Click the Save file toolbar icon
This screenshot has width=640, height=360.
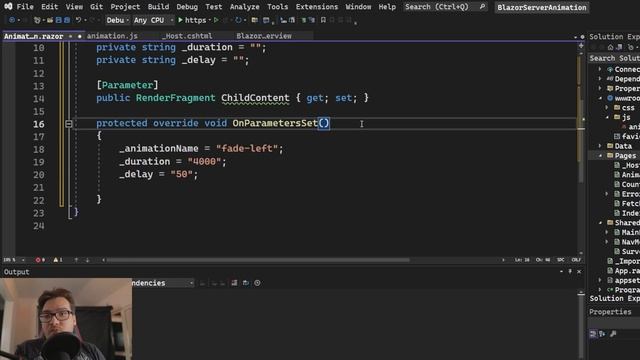[x=58, y=20]
